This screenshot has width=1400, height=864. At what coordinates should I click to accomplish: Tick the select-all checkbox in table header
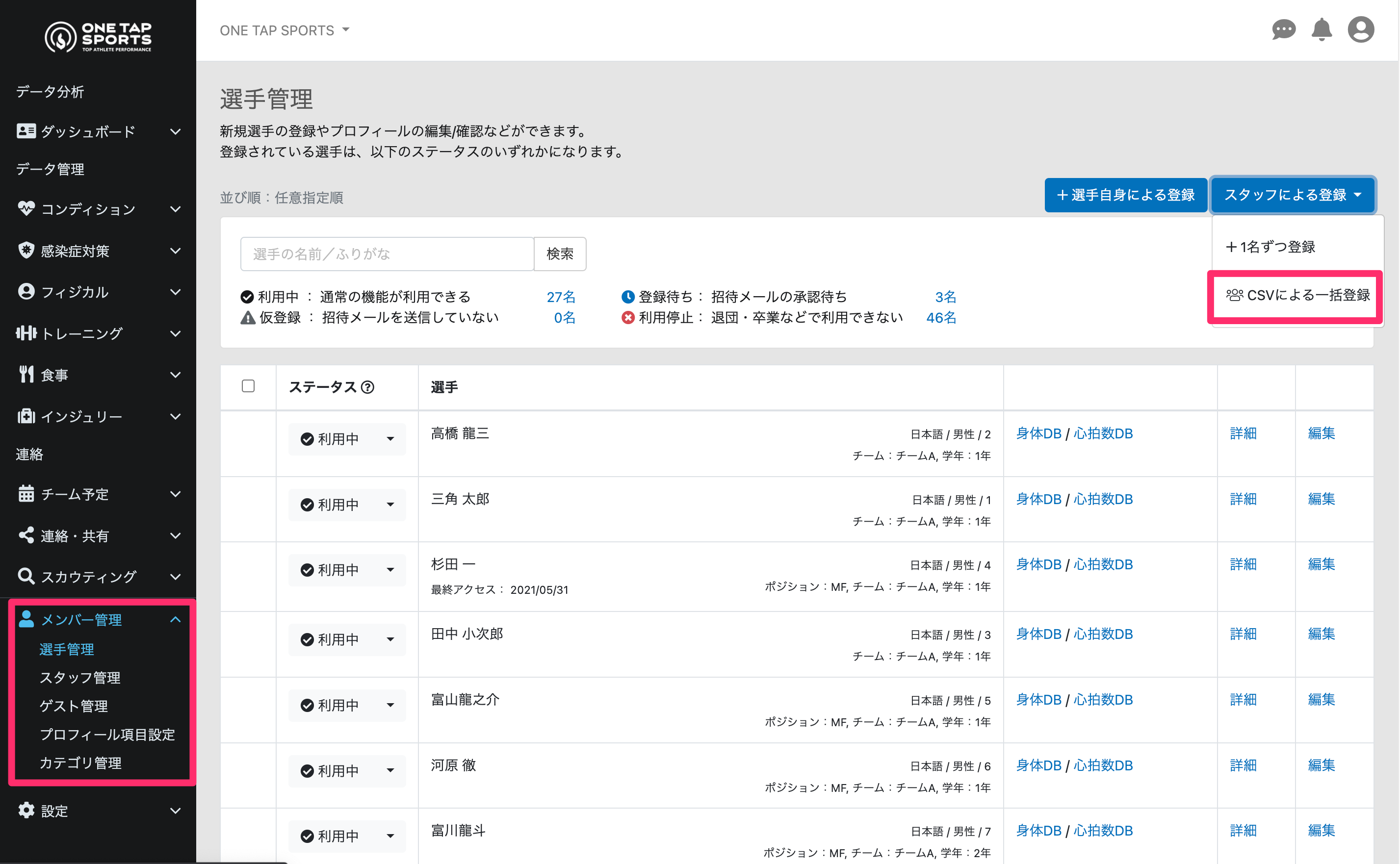point(248,386)
